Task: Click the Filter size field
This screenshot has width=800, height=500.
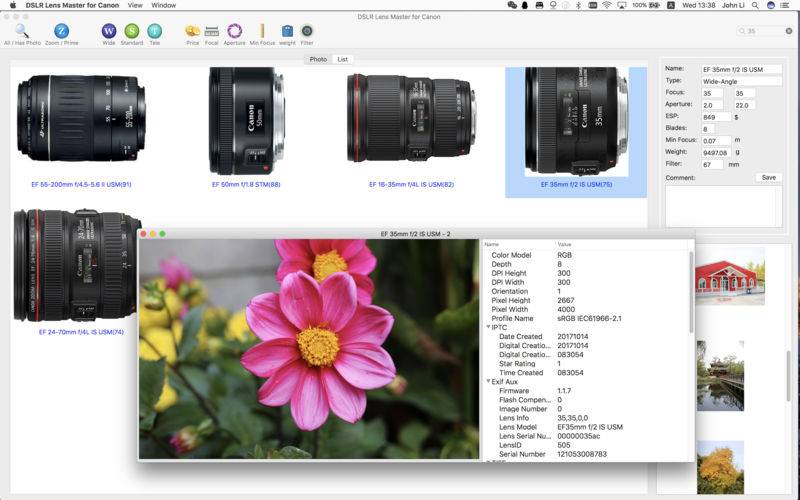Action: pos(712,164)
